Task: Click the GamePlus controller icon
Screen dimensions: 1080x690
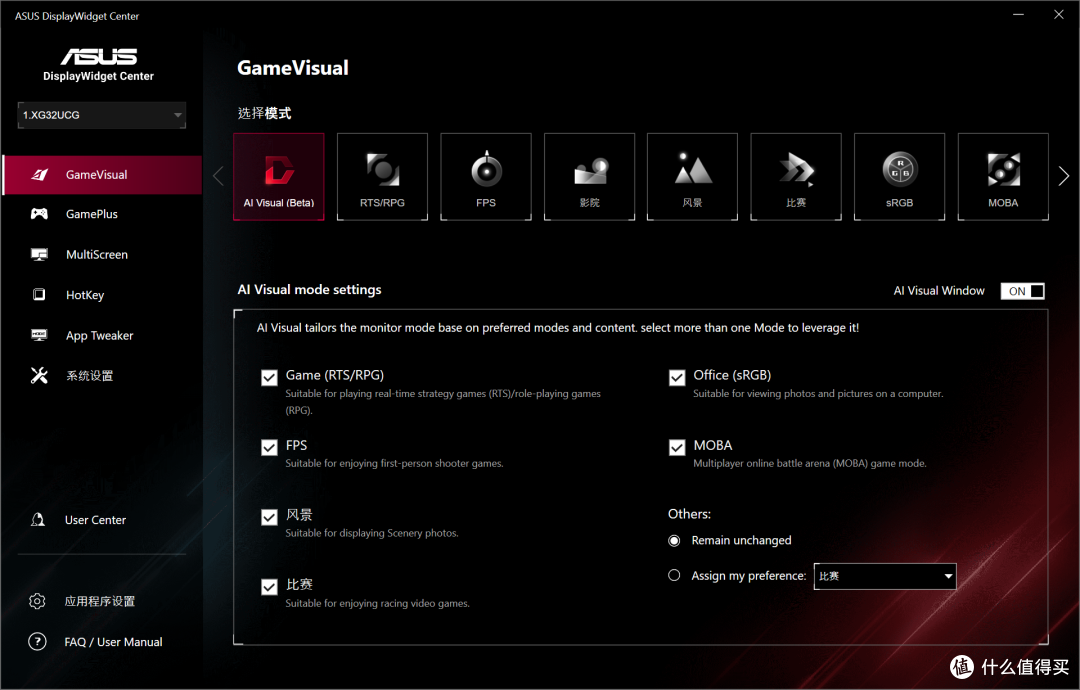Action: [39, 214]
